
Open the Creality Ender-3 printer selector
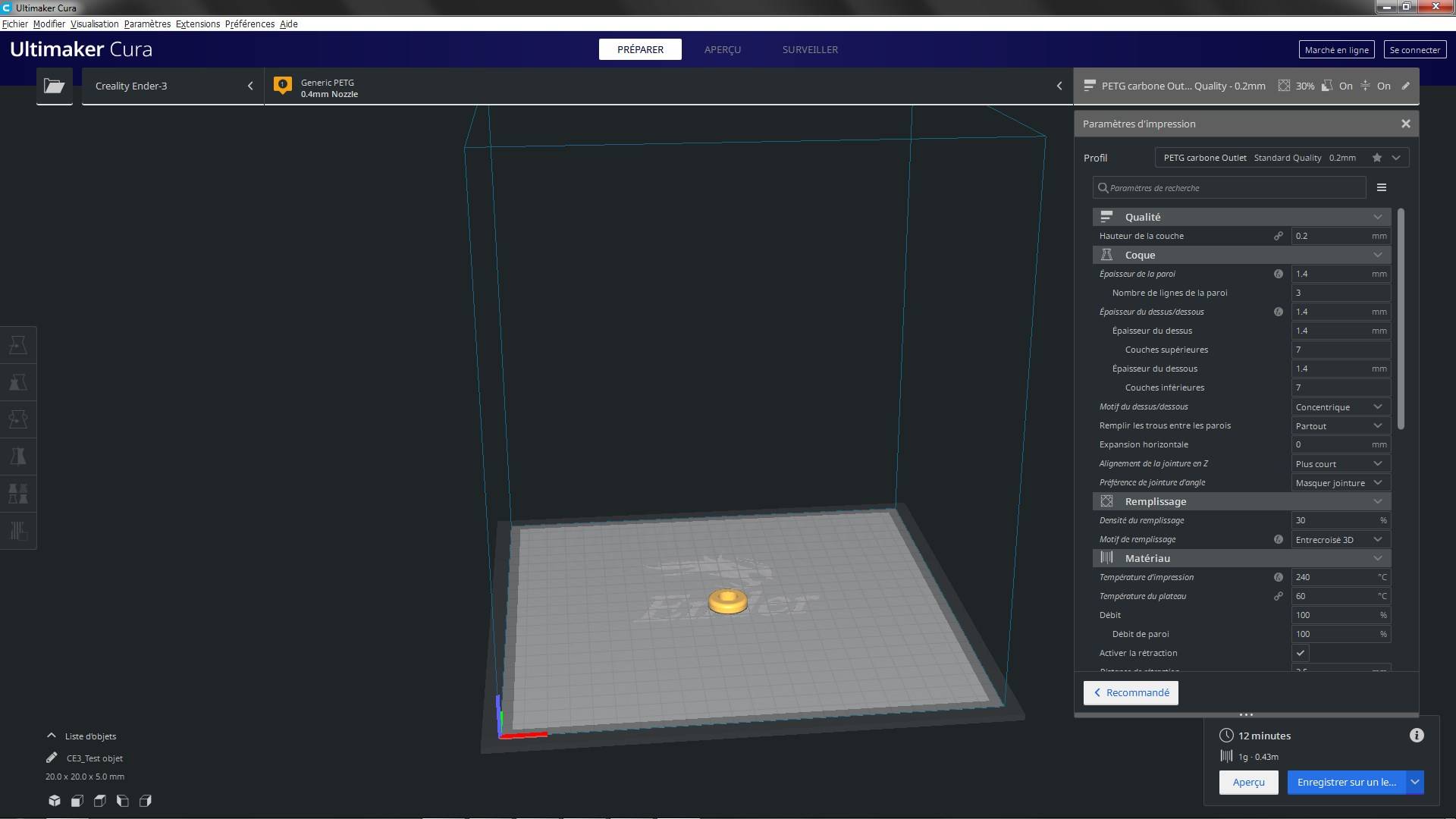173,86
